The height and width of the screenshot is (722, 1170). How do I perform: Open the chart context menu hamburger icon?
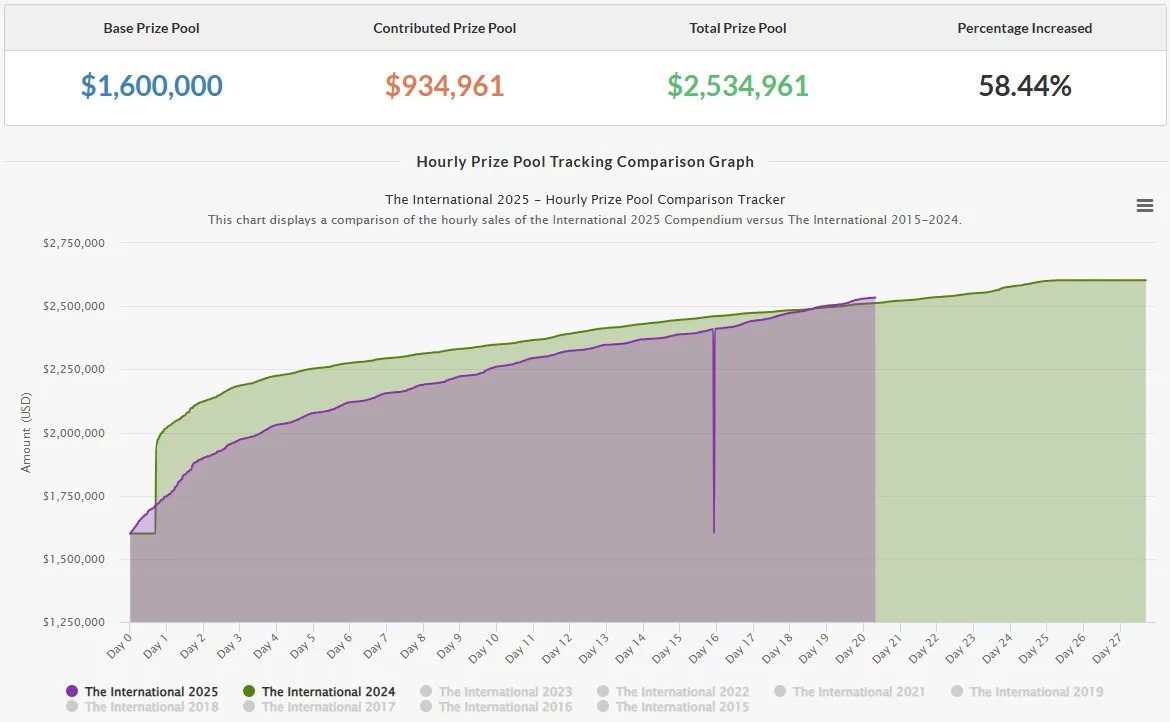click(1145, 206)
